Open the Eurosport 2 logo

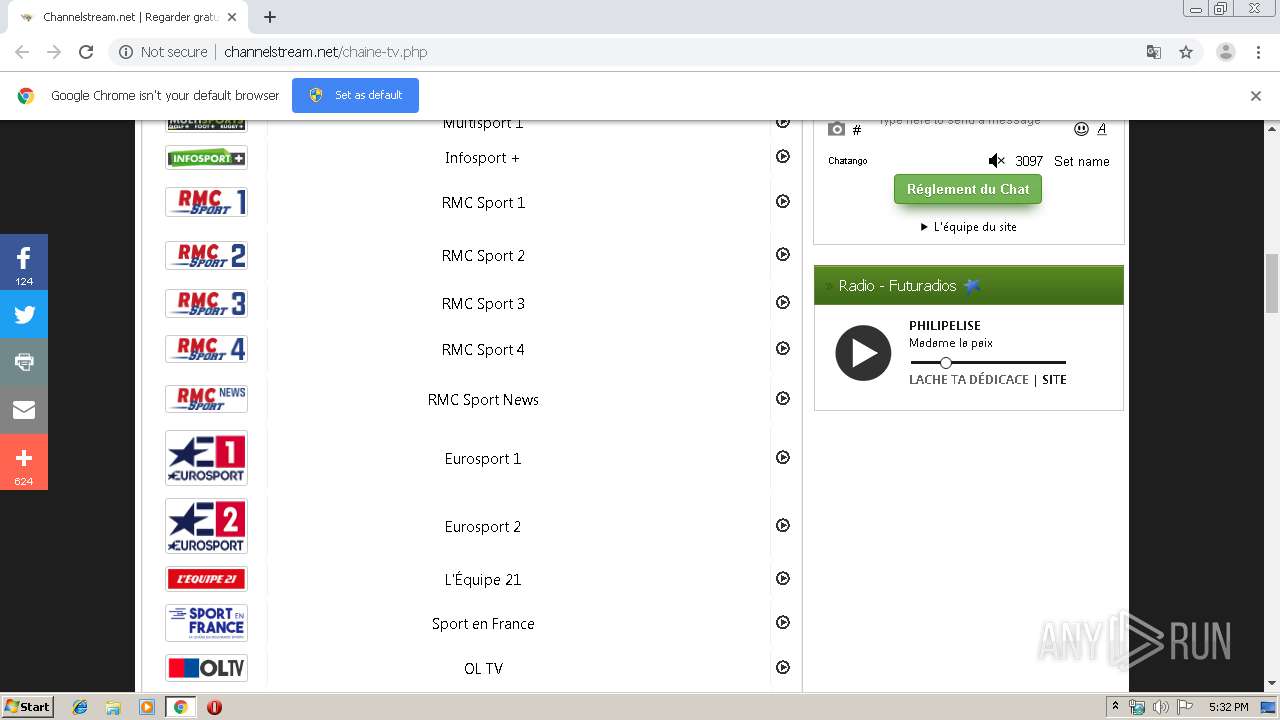206,526
